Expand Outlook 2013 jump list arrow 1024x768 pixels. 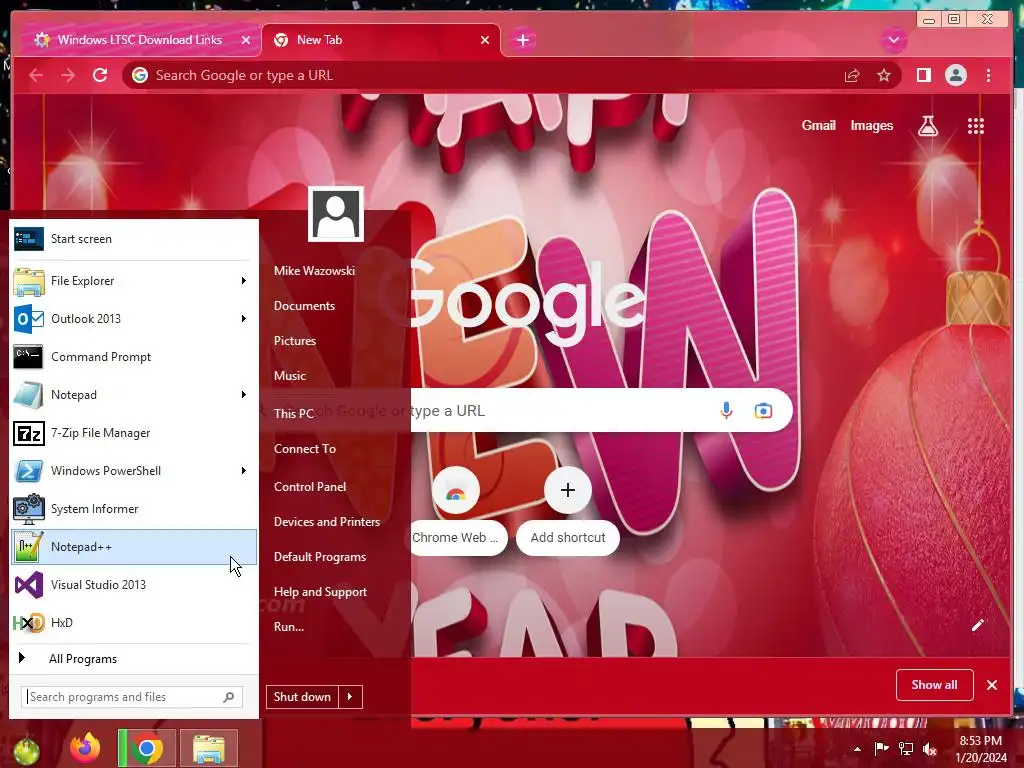(244, 319)
